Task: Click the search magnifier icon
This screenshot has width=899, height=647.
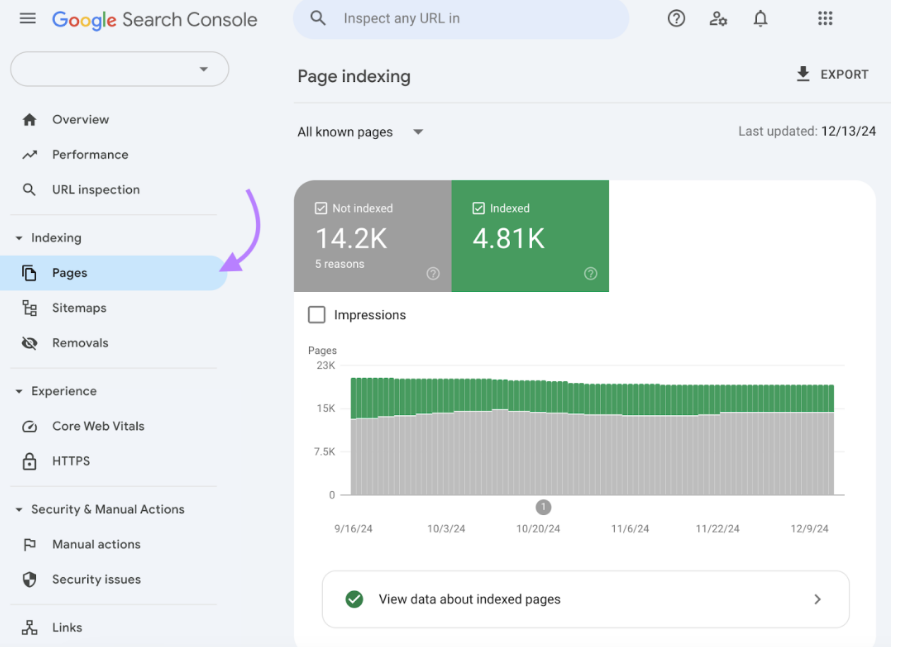Action: click(318, 18)
